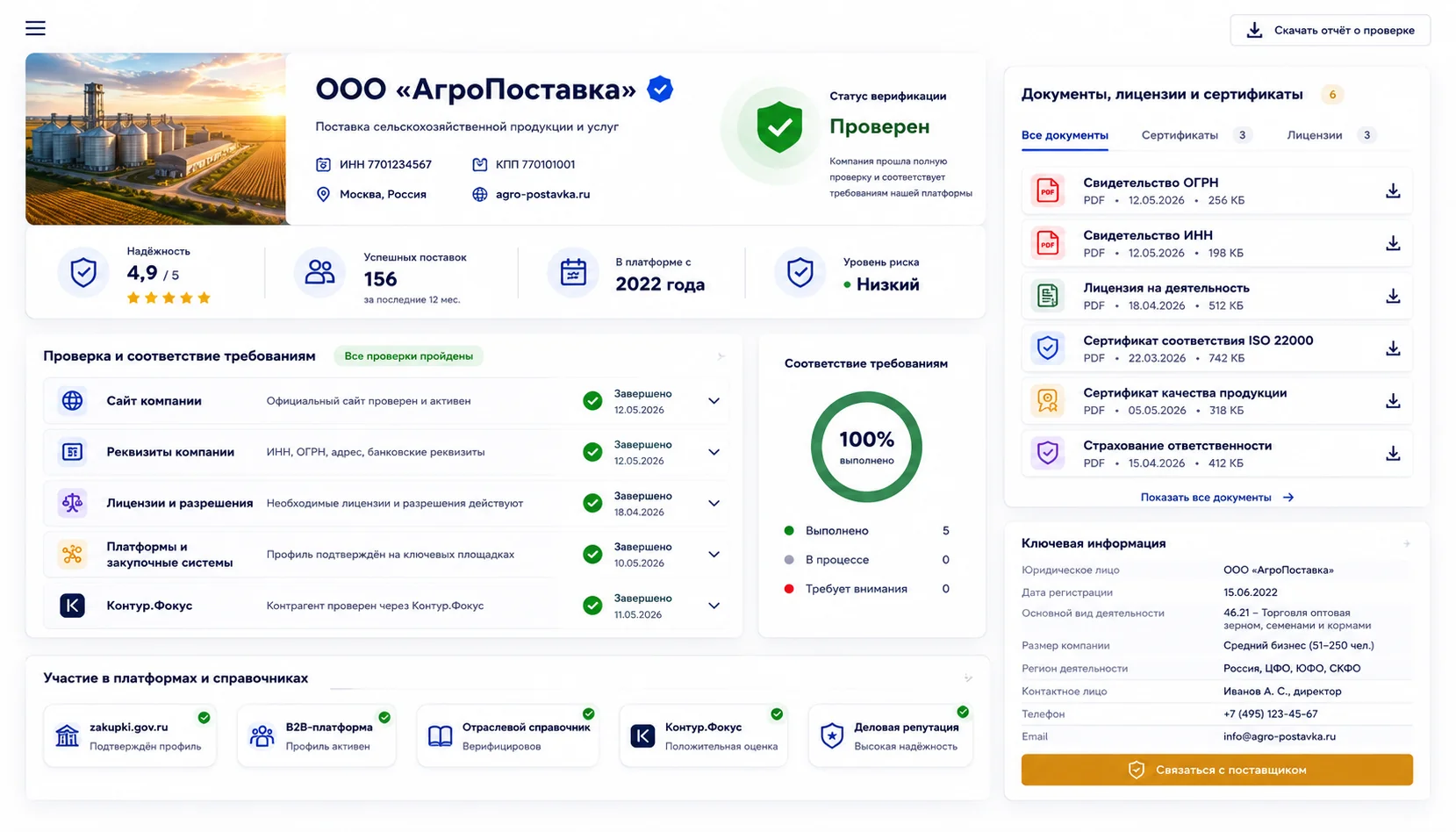Click the 100% выполнено progress ring
1456x832 pixels.
pos(866,447)
